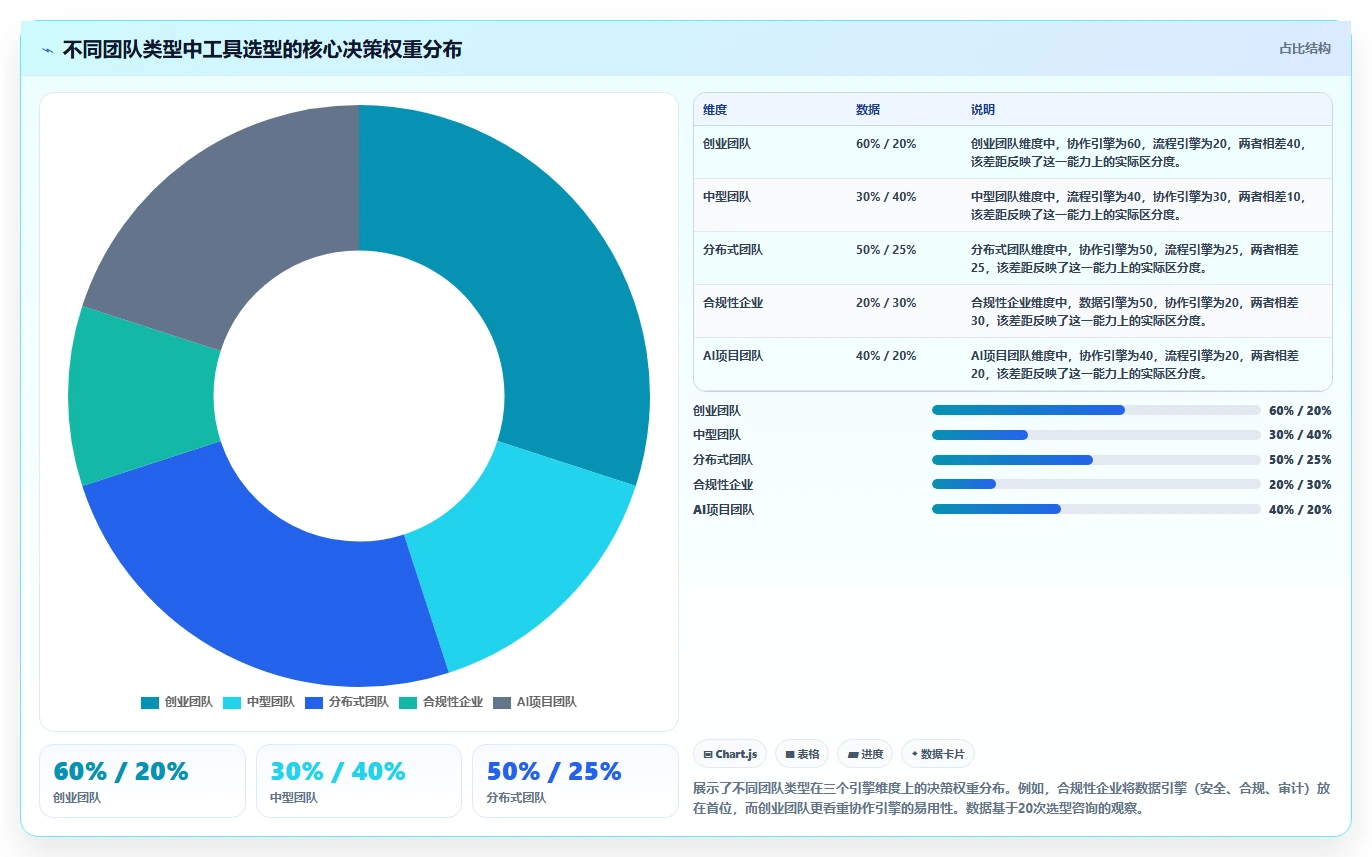Click the description paragraph about 合规性企业

1012,798
